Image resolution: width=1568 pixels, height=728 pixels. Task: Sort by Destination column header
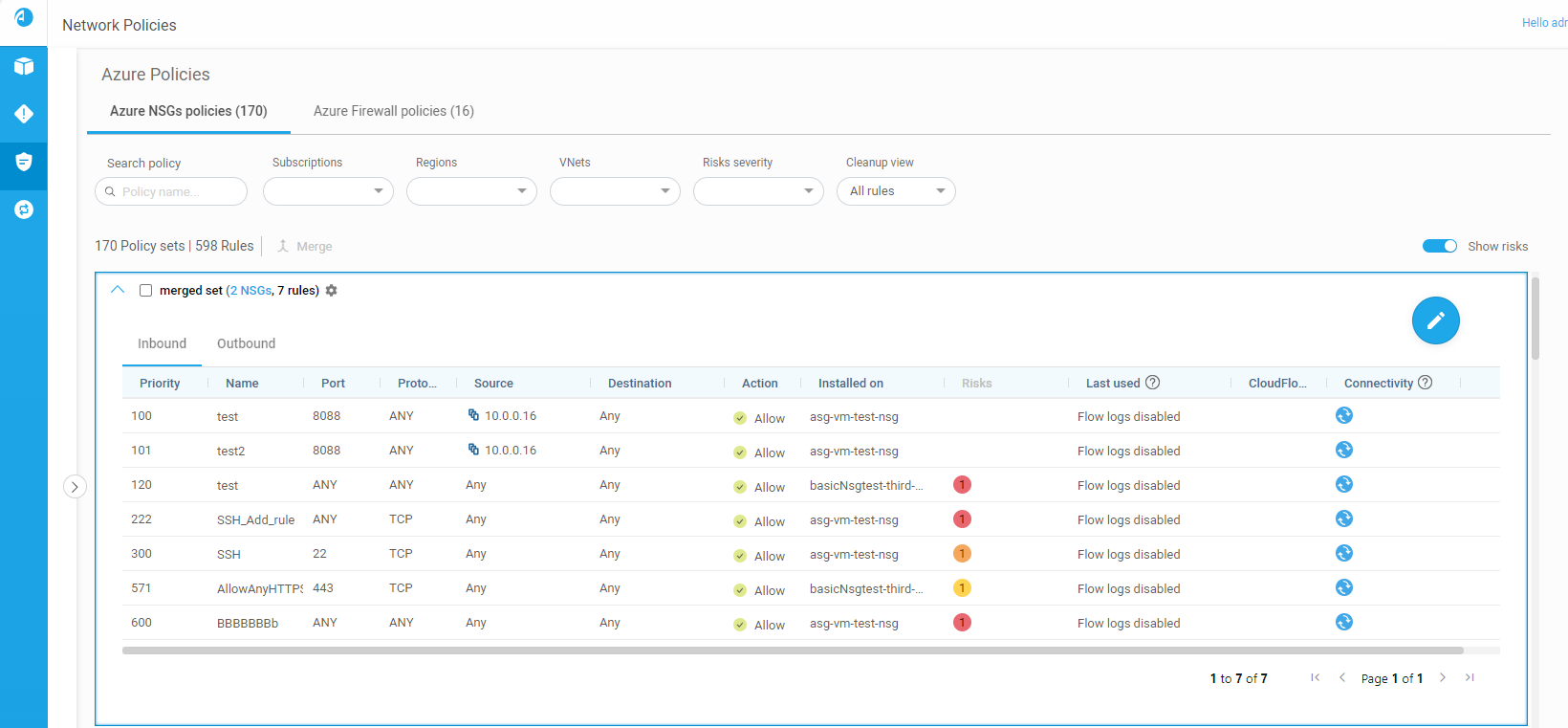click(640, 384)
